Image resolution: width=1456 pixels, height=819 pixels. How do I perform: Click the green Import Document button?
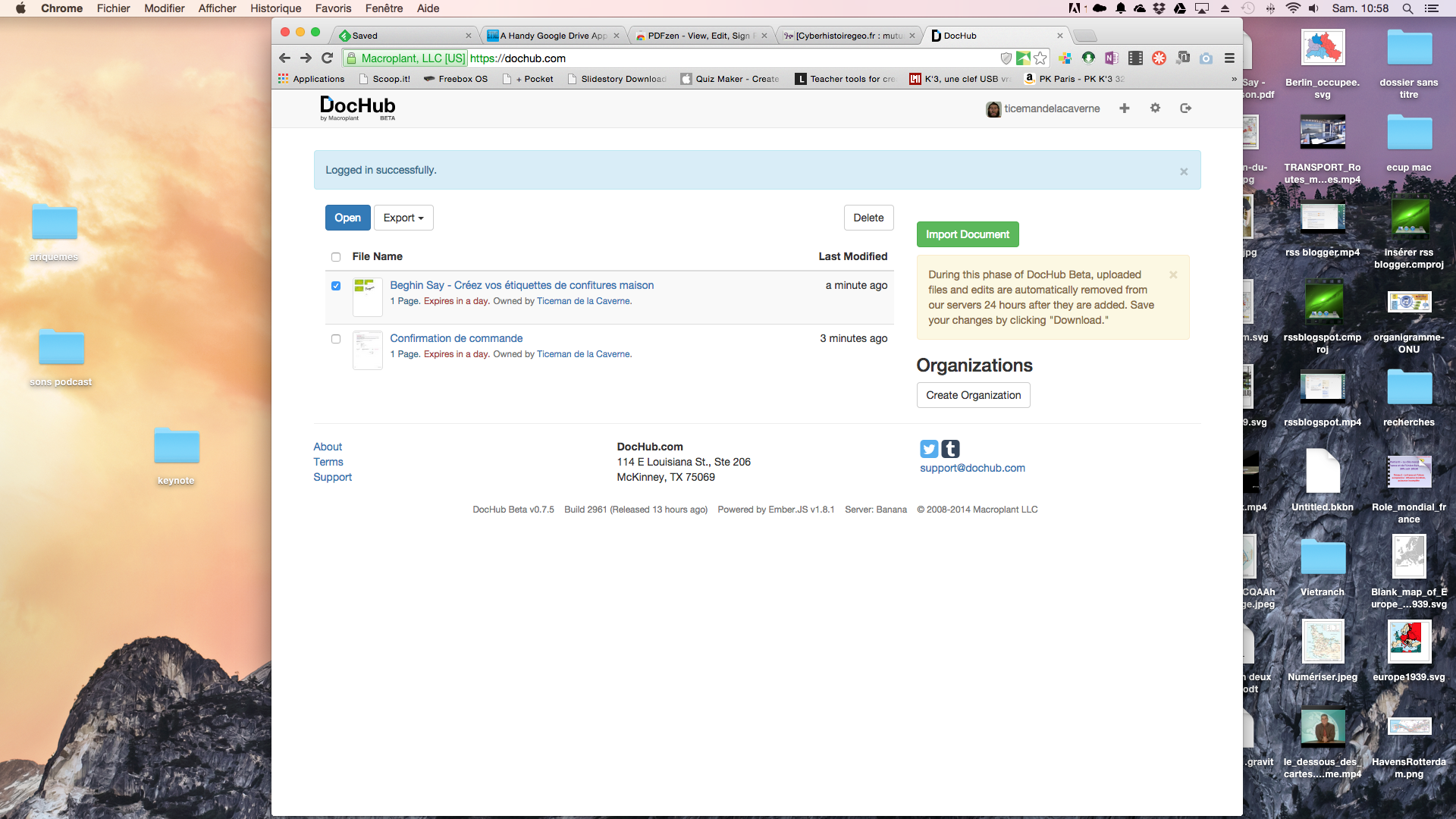(968, 234)
